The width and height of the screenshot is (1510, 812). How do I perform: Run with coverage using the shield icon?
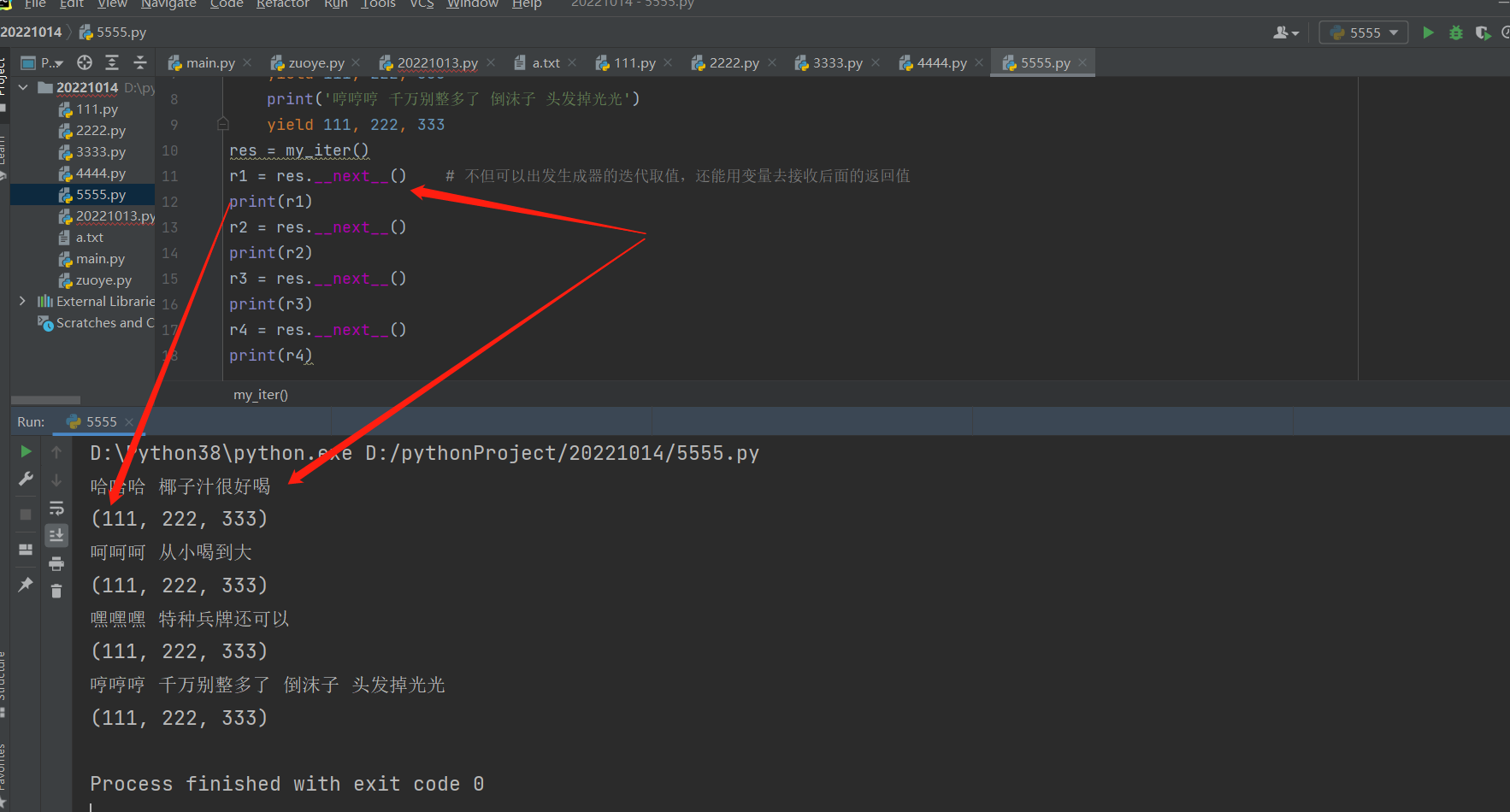(1483, 32)
